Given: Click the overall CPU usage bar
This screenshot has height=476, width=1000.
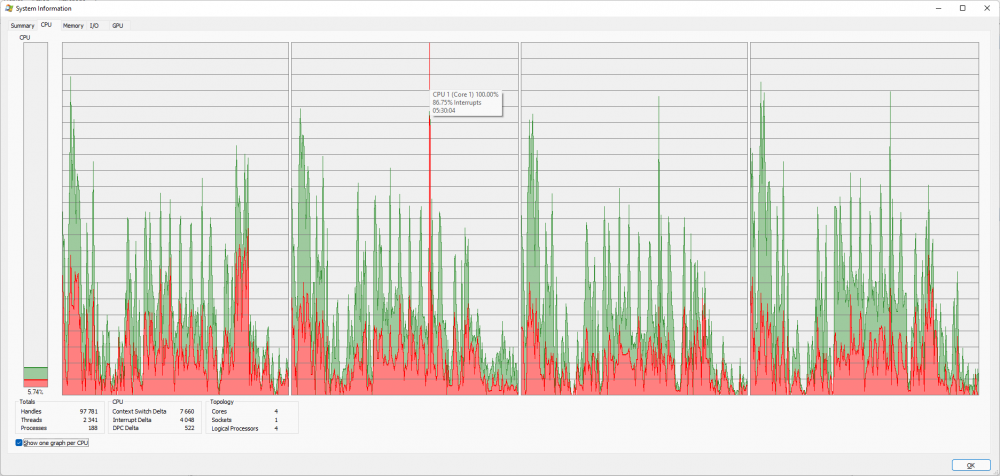Looking at the screenshot, I should coord(36,215).
